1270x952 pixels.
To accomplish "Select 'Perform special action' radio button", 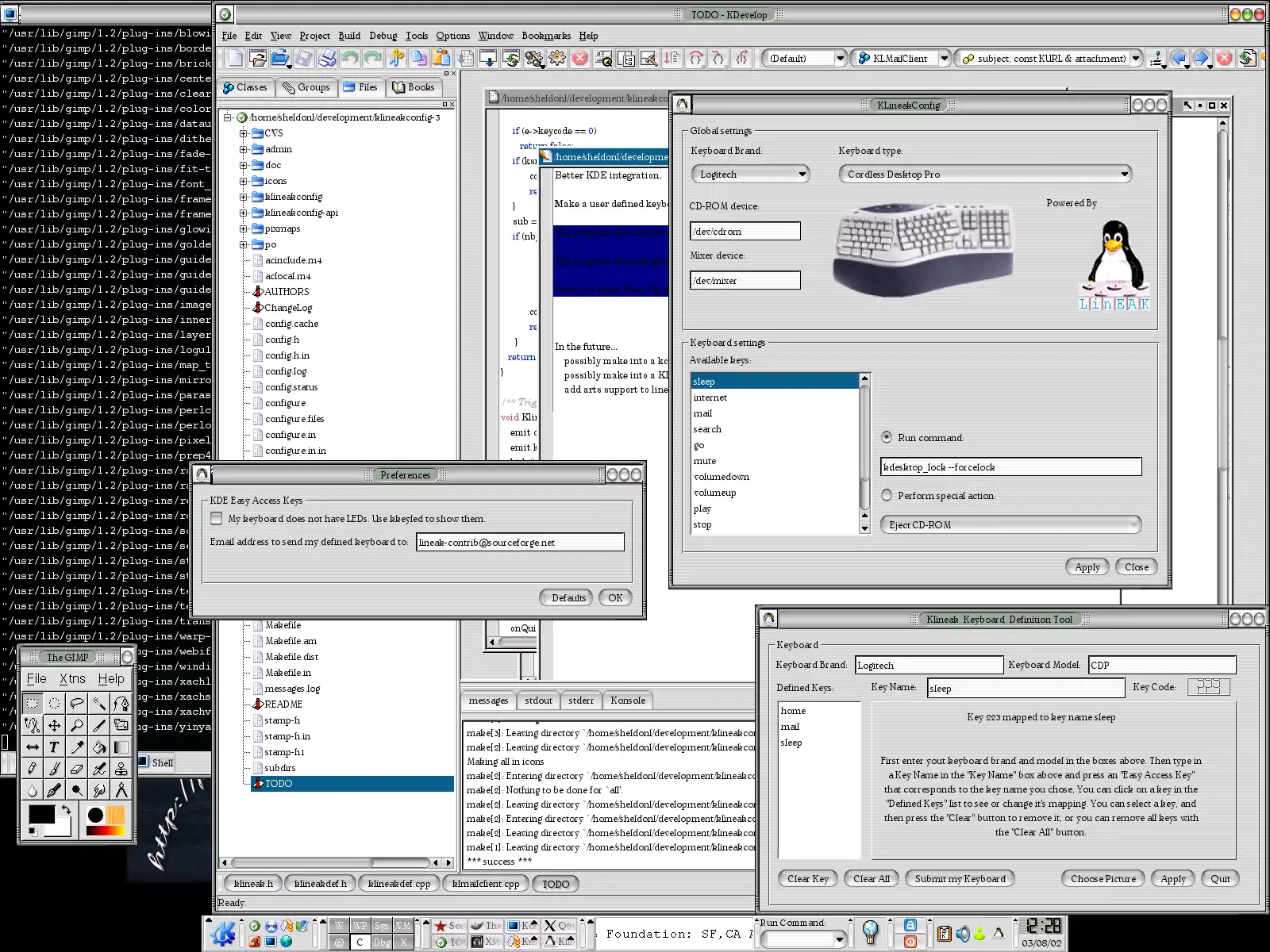I will pos(887,495).
